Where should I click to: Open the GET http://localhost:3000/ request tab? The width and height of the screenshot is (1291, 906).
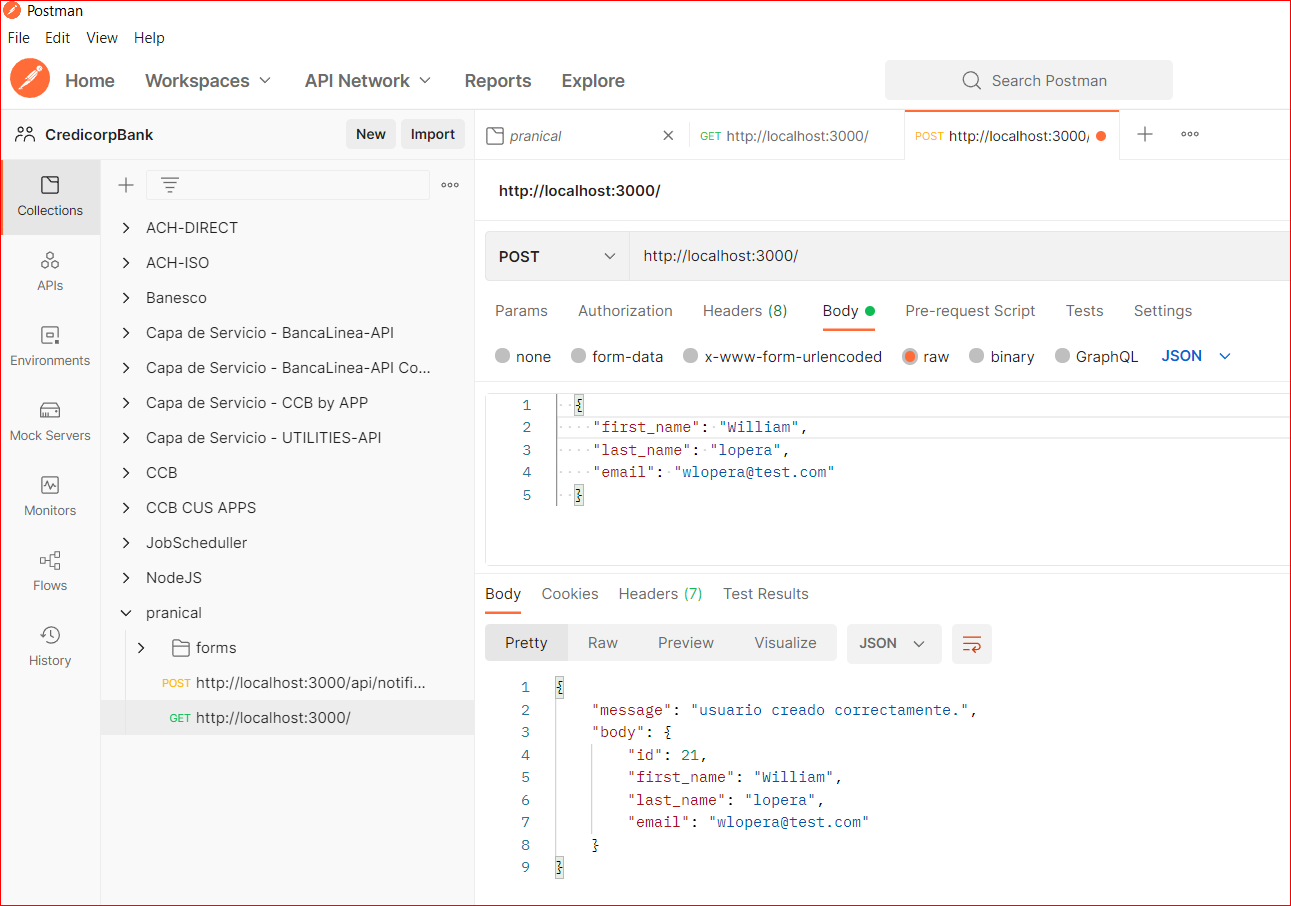pyautogui.click(x=796, y=136)
